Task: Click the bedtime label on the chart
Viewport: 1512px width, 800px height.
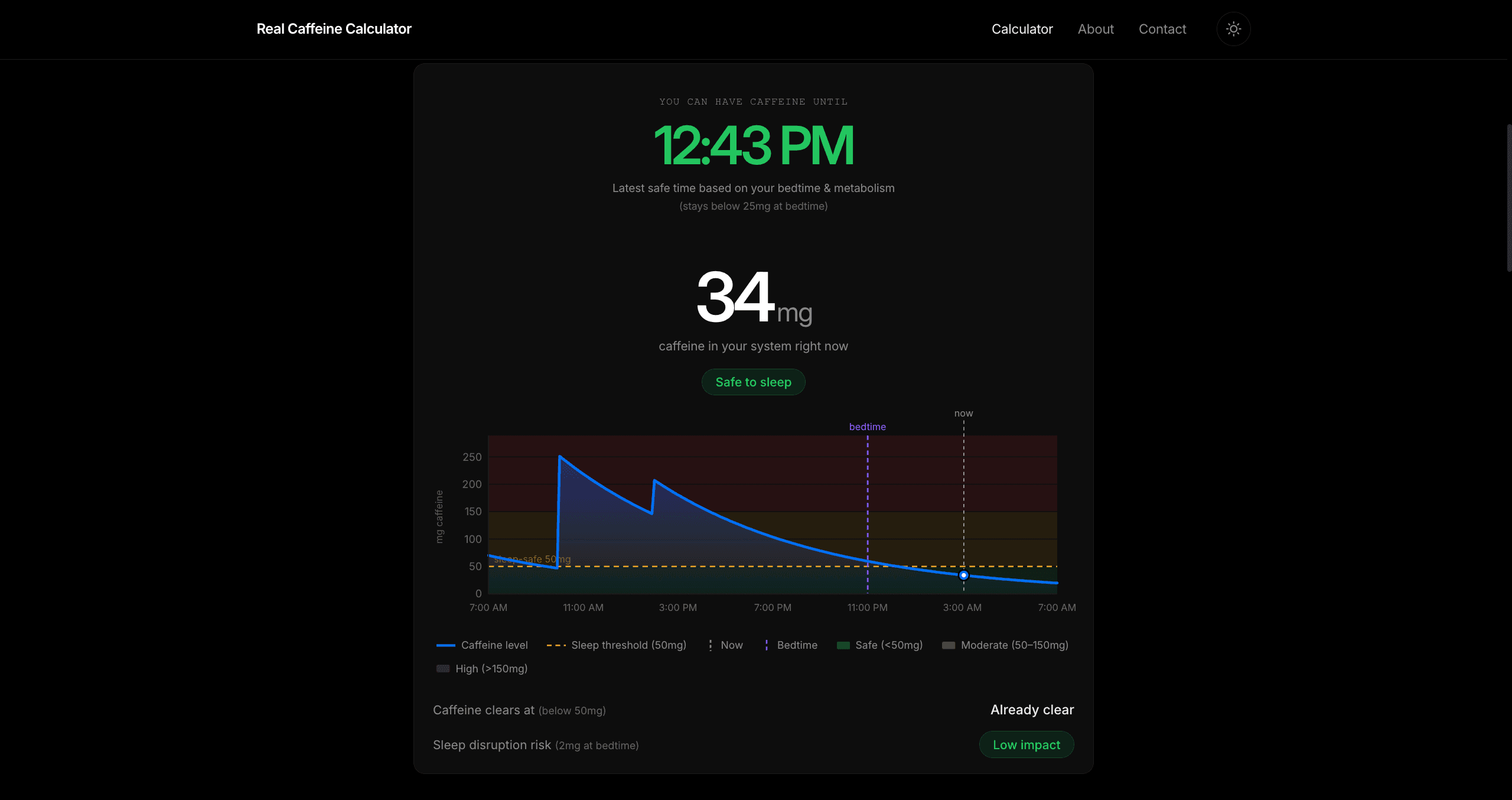Action: point(867,427)
